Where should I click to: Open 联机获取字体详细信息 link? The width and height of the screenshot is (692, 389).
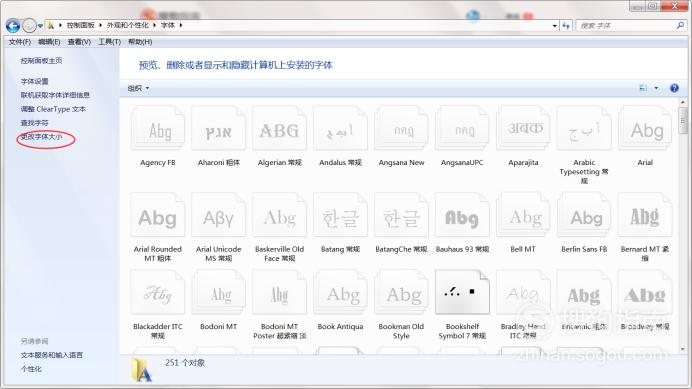(x=55, y=95)
